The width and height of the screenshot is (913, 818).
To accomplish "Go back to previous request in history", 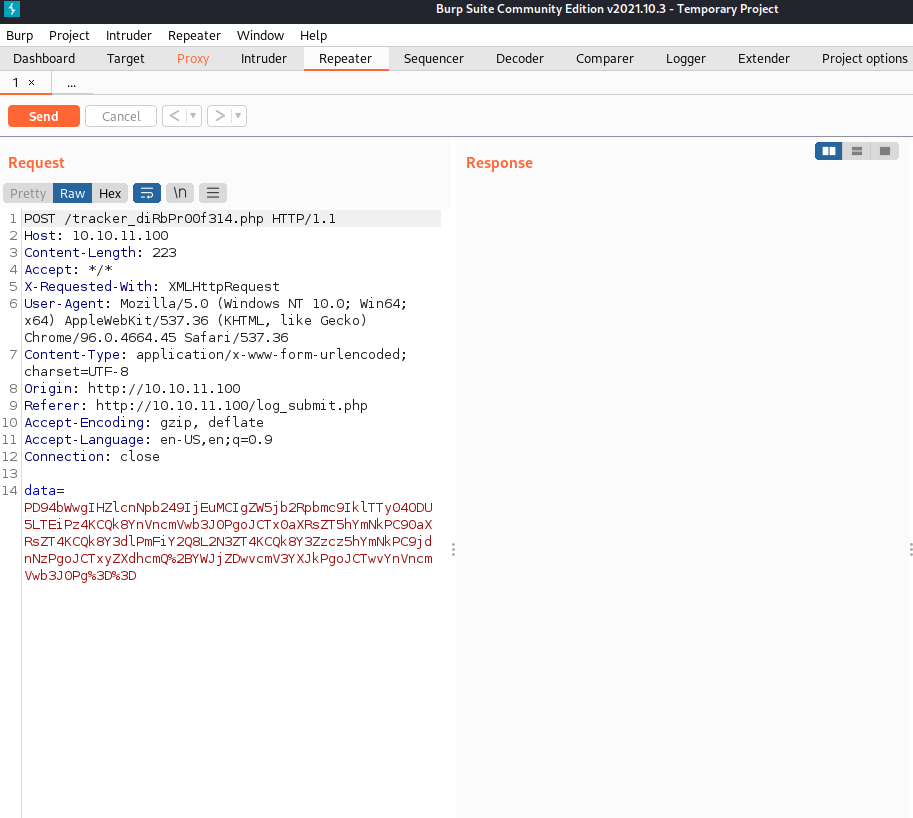I will coord(174,116).
